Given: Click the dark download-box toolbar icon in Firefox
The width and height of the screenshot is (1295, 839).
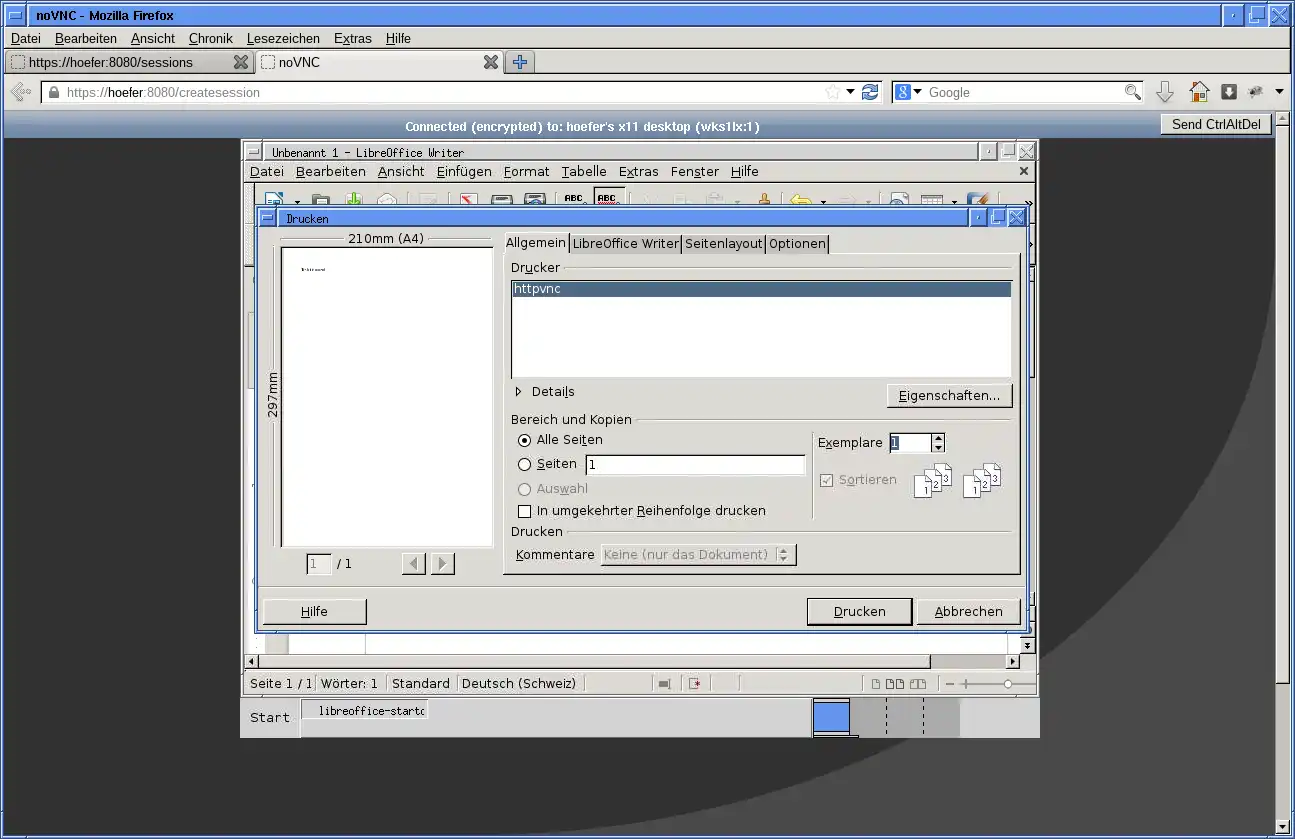Looking at the screenshot, I should (1229, 92).
